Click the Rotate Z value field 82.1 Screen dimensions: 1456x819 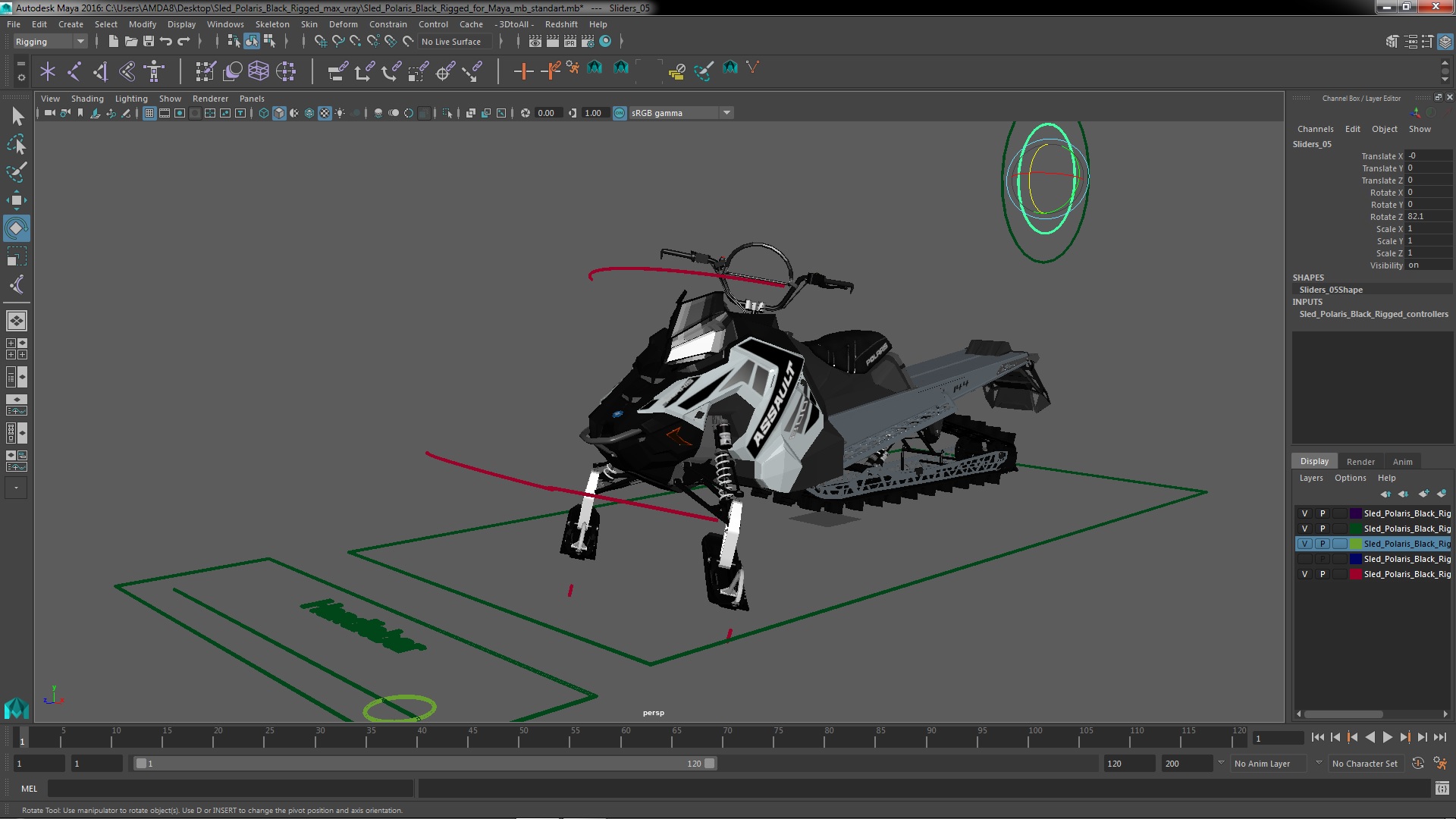(1429, 217)
